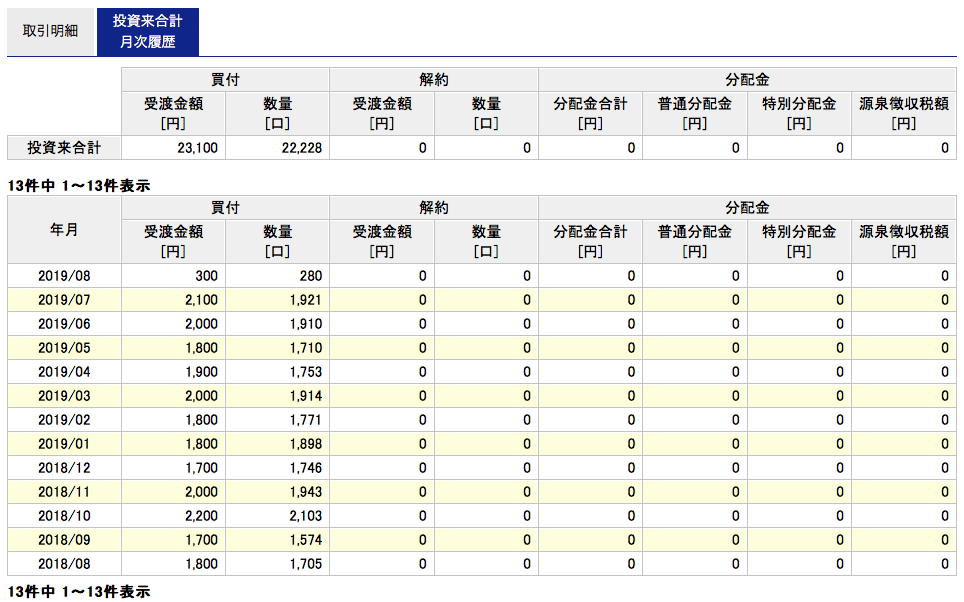This screenshot has width=964, height=602.
Task: Click the total quantity 22,228
Action: 302,148
